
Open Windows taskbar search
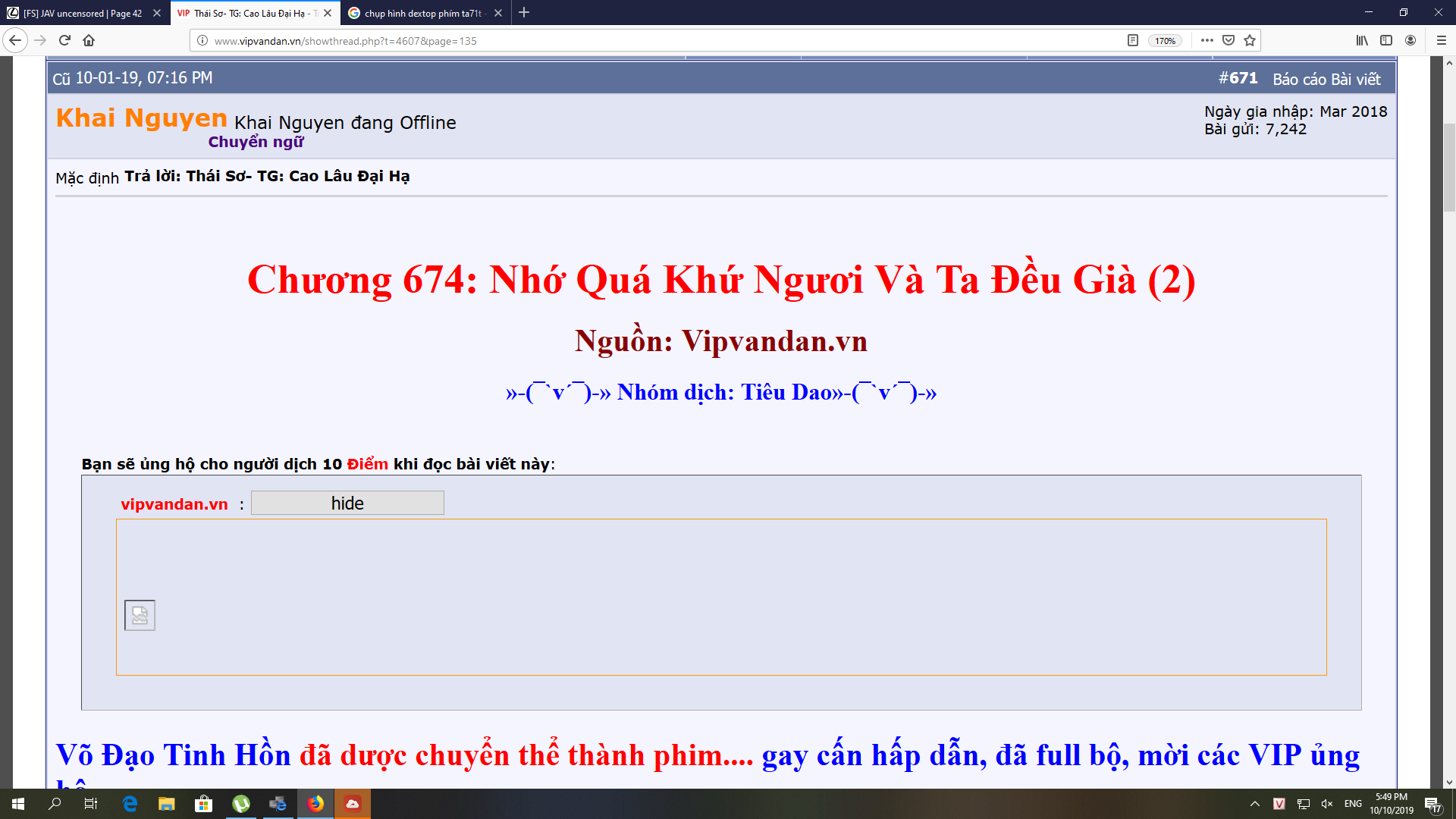point(55,804)
